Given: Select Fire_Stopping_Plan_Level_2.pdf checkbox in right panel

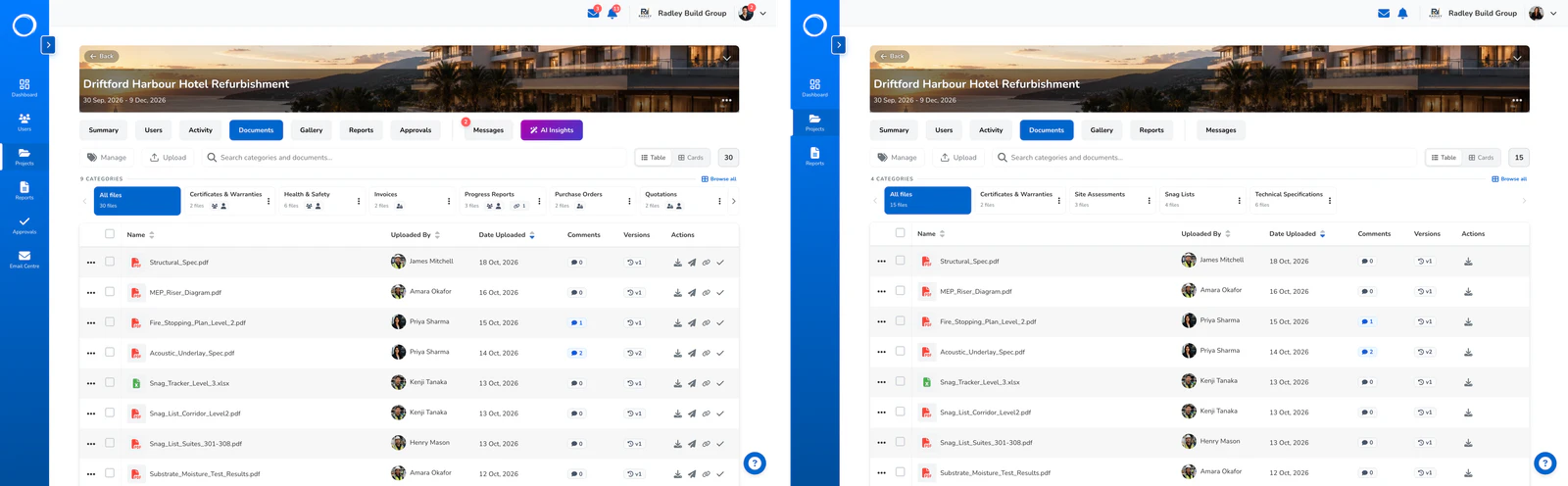Looking at the screenshot, I should pos(900,320).
